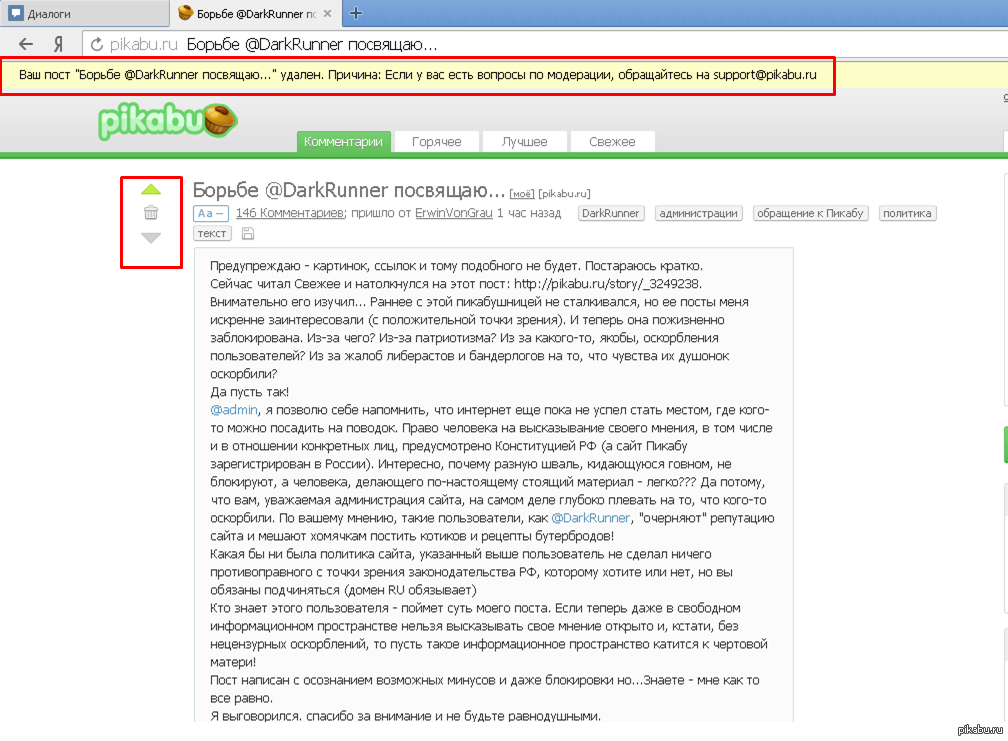Click the DarkRunner tag
Viewport: 1008px width, 741px height.
pos(611,213)
